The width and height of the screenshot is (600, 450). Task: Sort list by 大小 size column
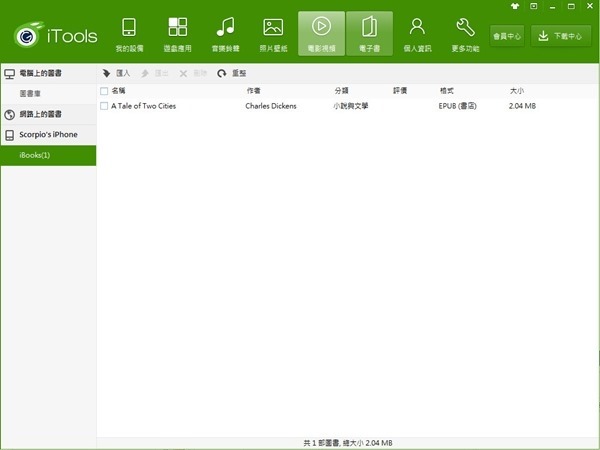click(x=517, y=91)
